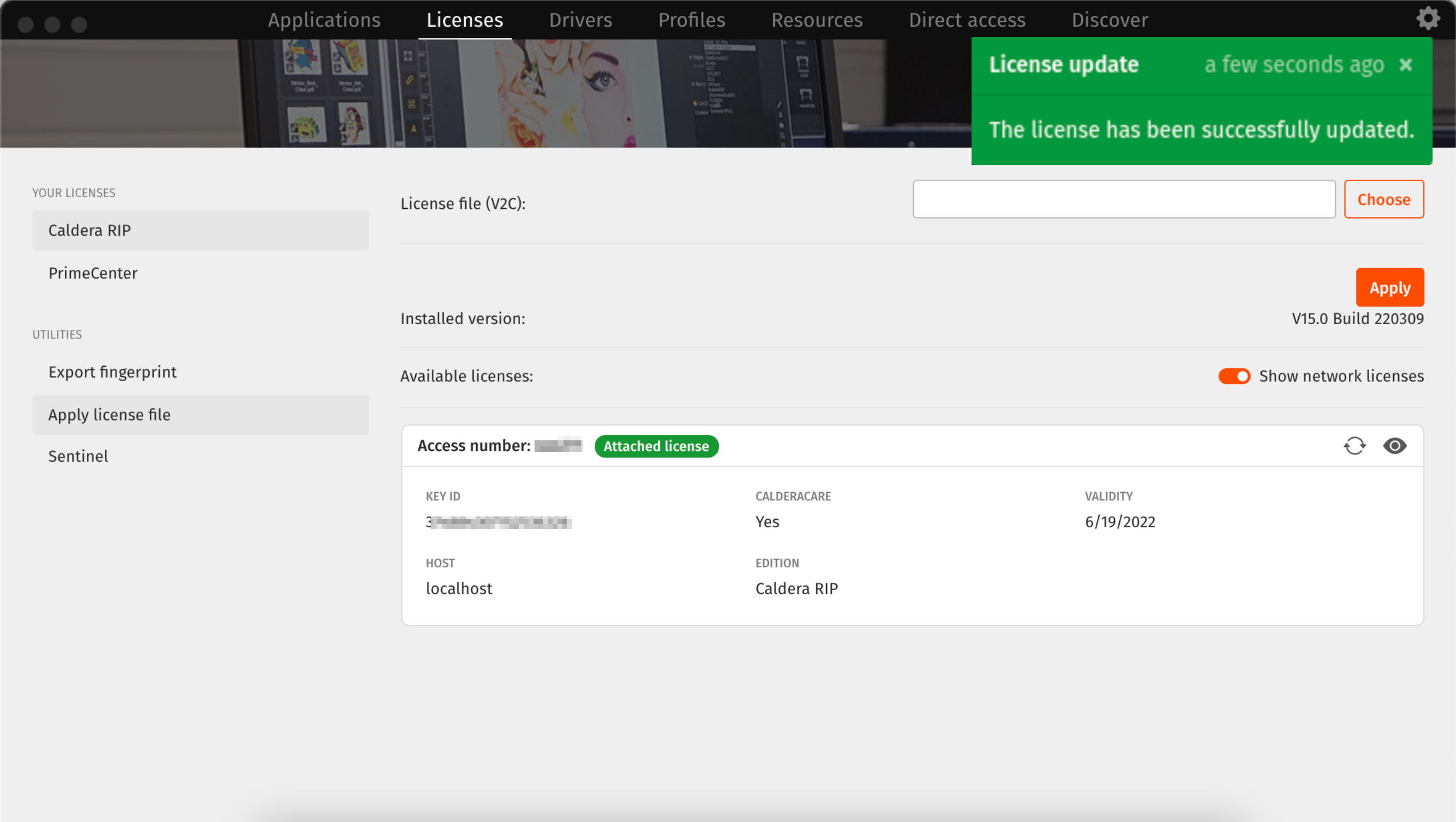Click the CalderaCare value Yes
Screen dimensions: 1456x822
(x=767, y=521)
